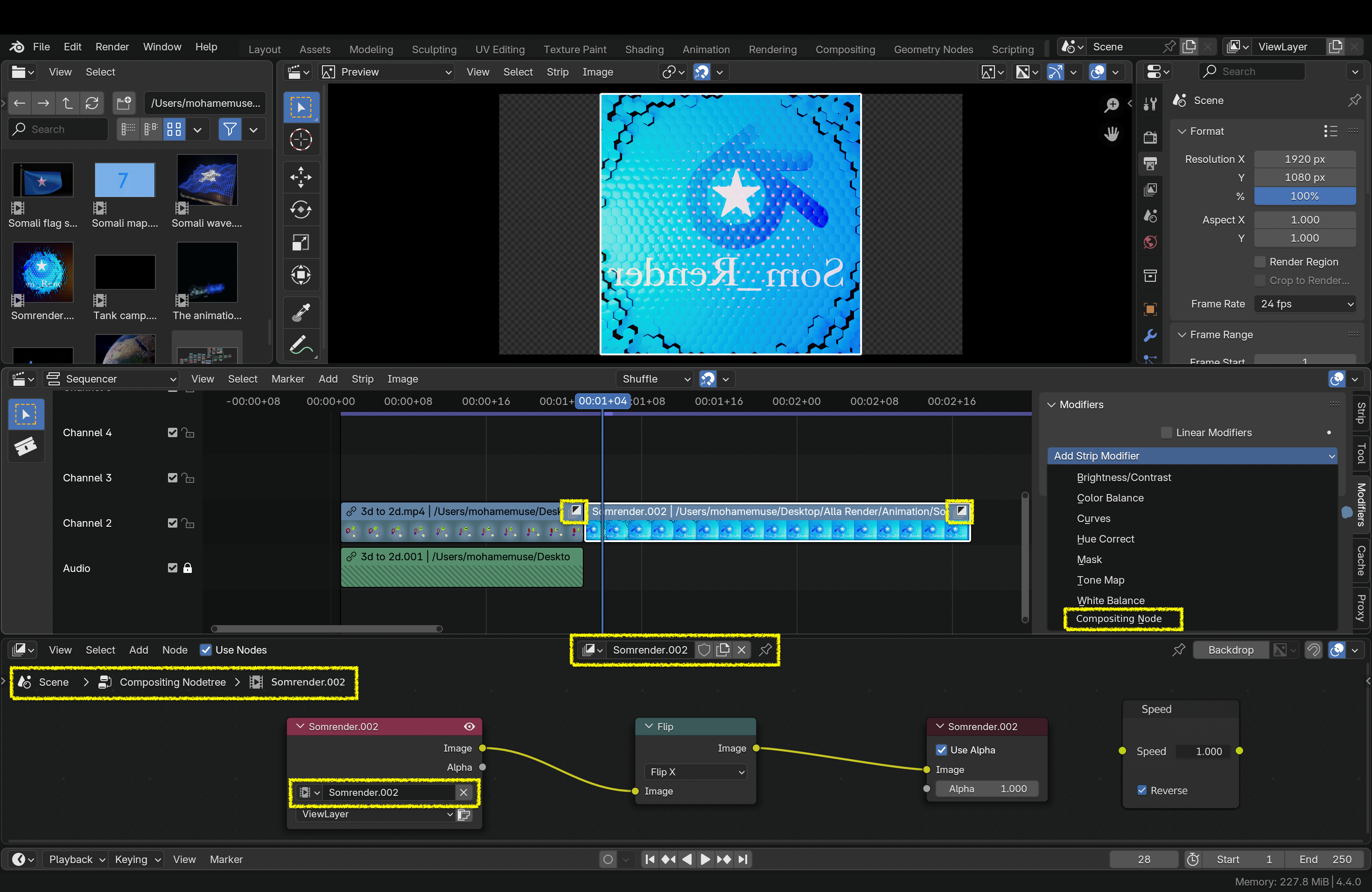
Task: Select the Transform tool in preview toolbar
Action: [x=301, y=275]
